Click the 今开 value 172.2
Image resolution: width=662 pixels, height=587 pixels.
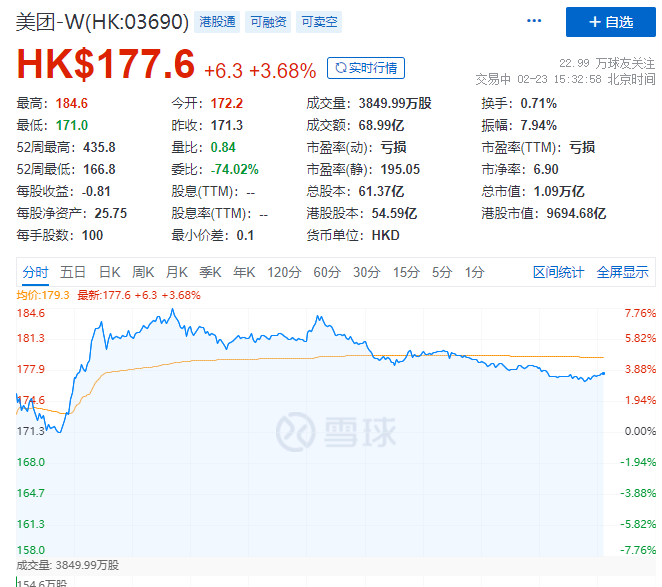click(x=227, y=103)
